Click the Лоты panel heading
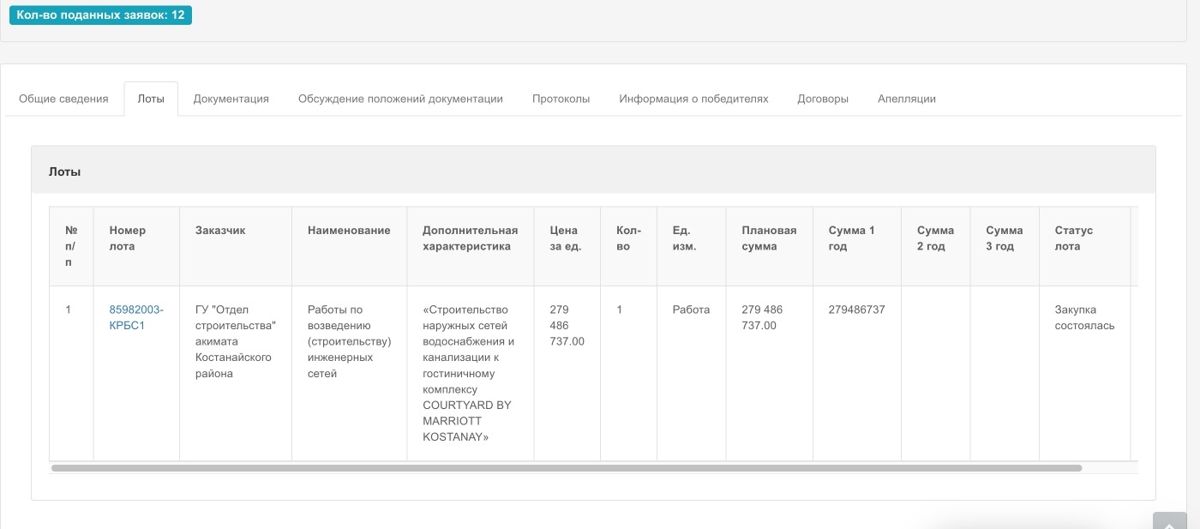The width and height of the screenshot is (1200, 529). pos(65,171)
